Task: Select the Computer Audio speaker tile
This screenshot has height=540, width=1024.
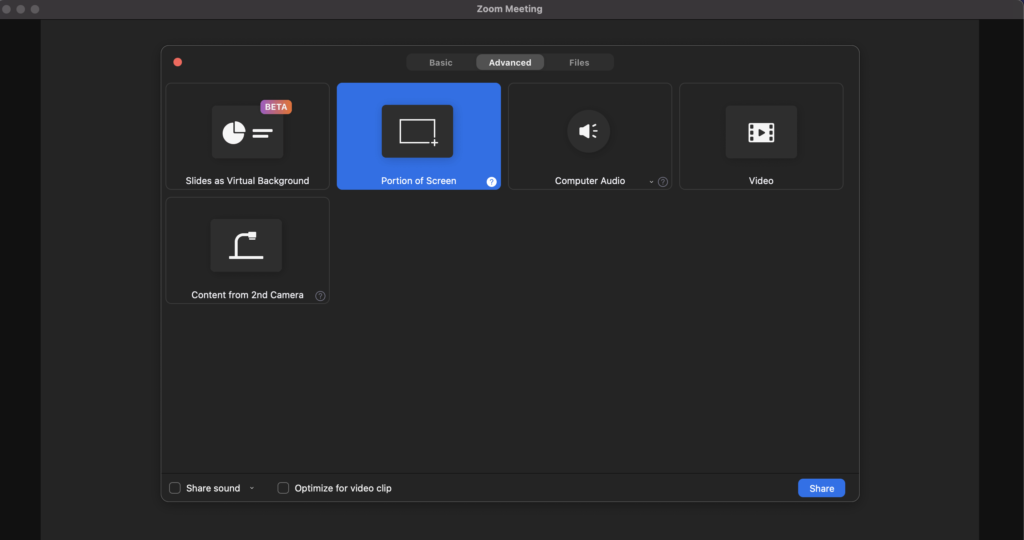Action: 590,136
